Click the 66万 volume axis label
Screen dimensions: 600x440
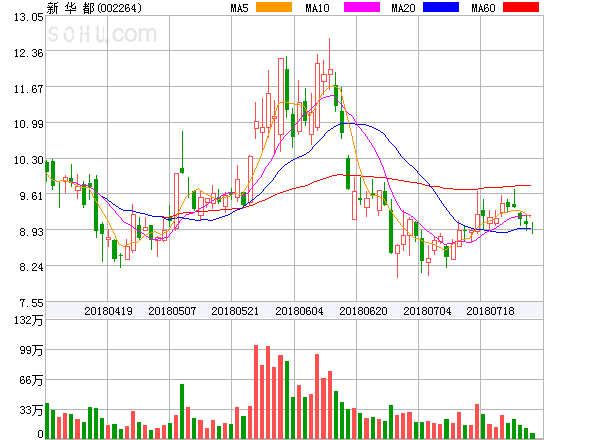click(x=31, y=380)
